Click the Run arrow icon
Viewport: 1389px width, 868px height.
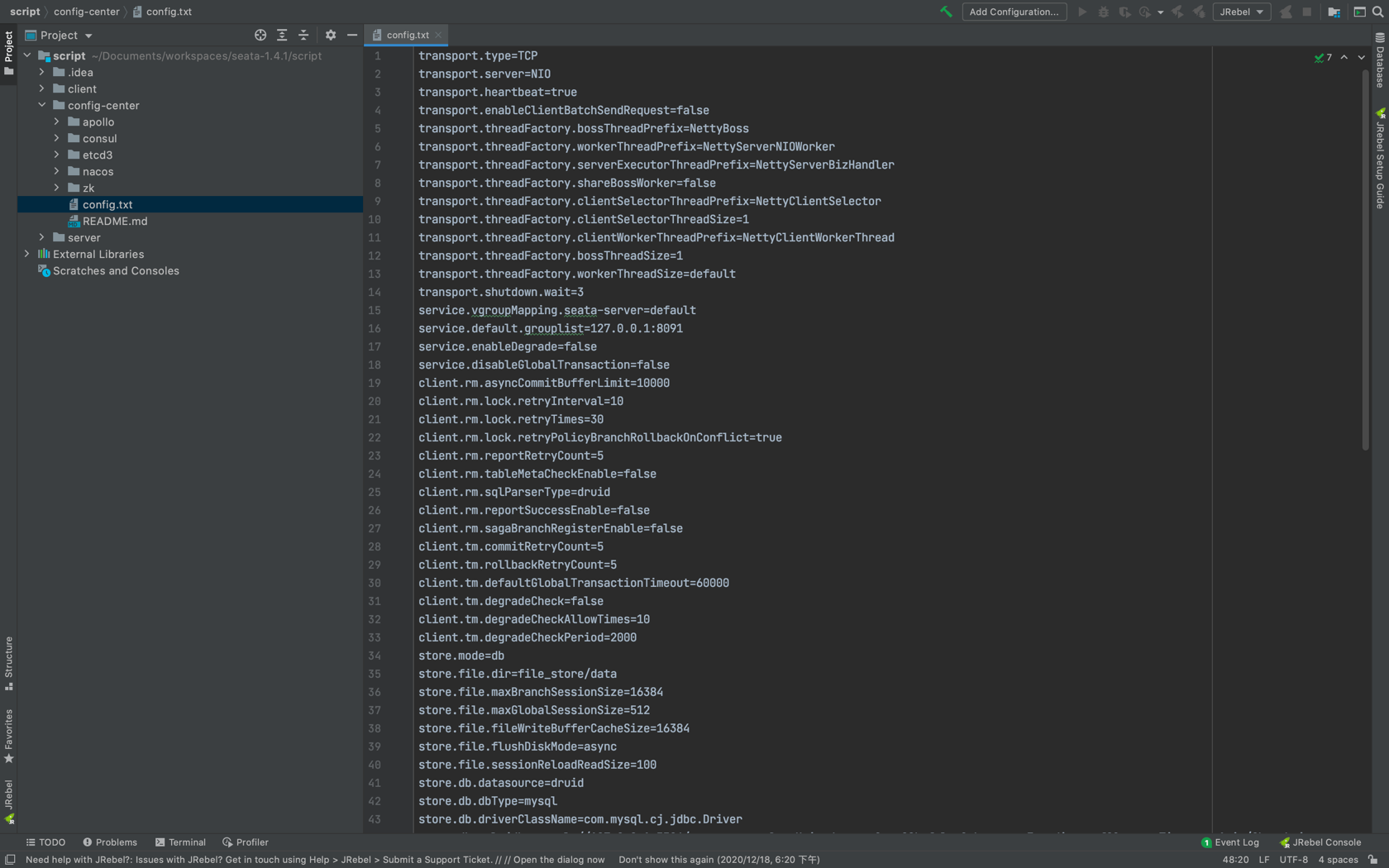coord(1081,12)
